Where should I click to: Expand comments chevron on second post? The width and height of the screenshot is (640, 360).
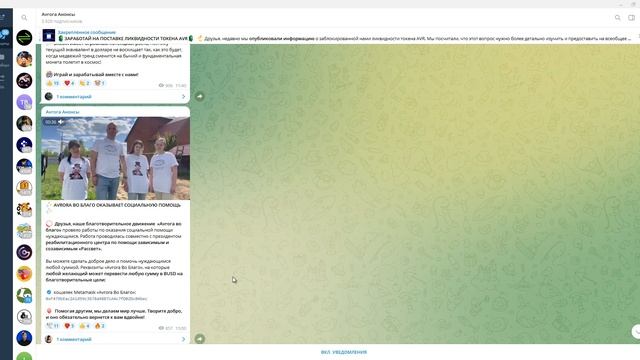tap(183, 339)
